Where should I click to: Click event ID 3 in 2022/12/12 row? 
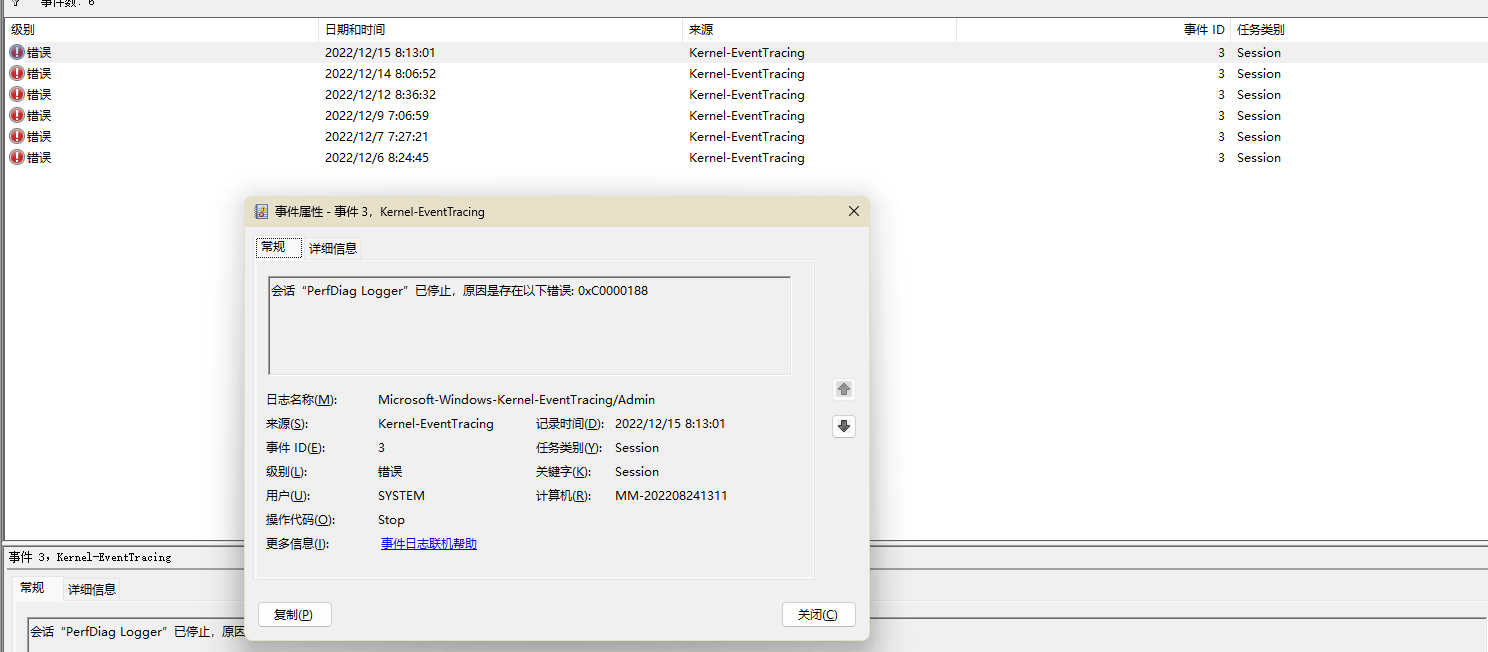click(1221, 94)
